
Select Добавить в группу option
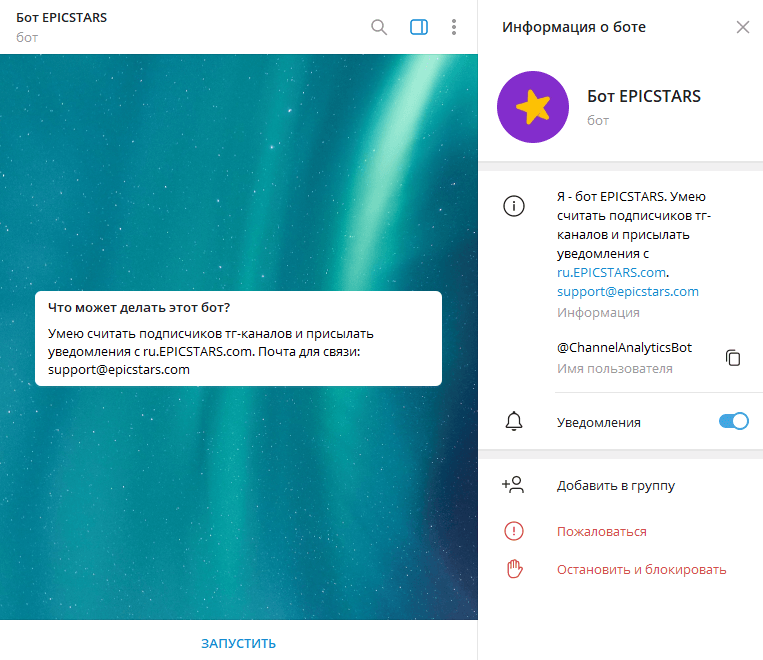(616, 486)
